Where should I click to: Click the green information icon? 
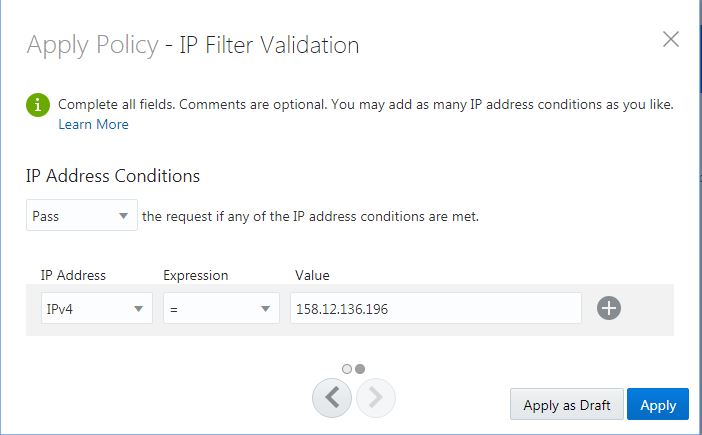click(x=38, y=105)
